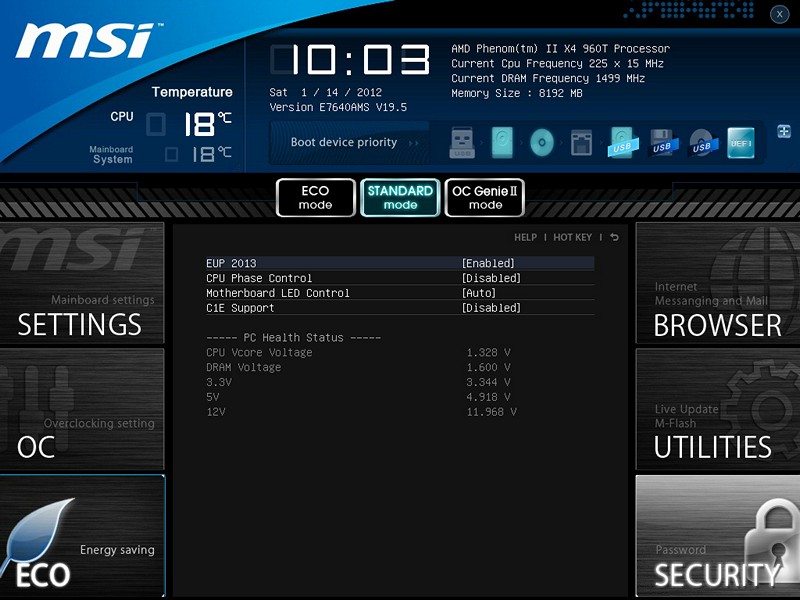Click the 5V reading 4.918 V

(x=488, y=397)
